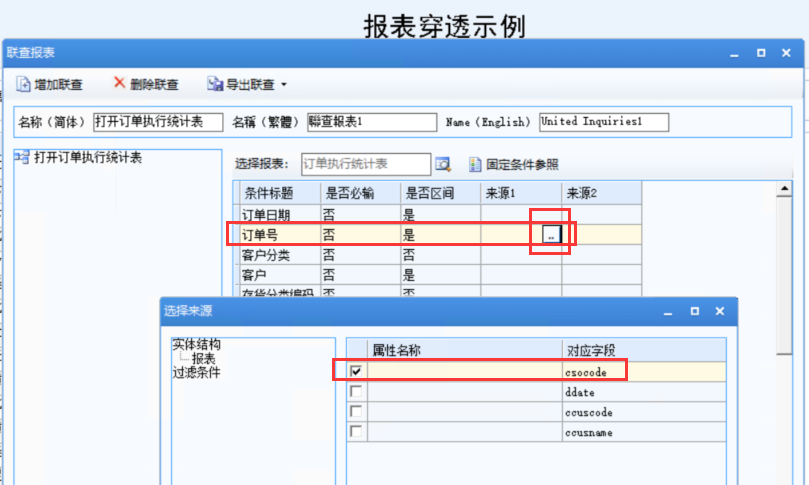
Task: Open 固定条件参照
Action: [514, 165]
